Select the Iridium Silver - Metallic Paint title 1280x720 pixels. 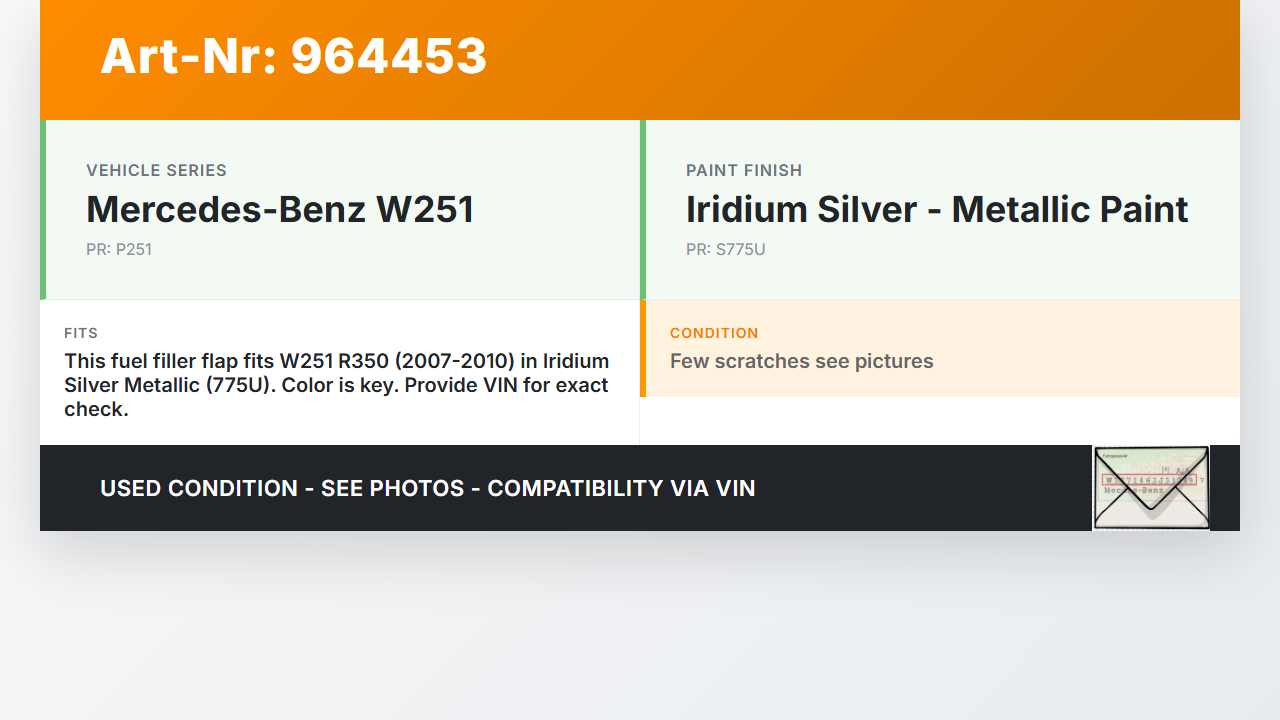pos(936,209)
